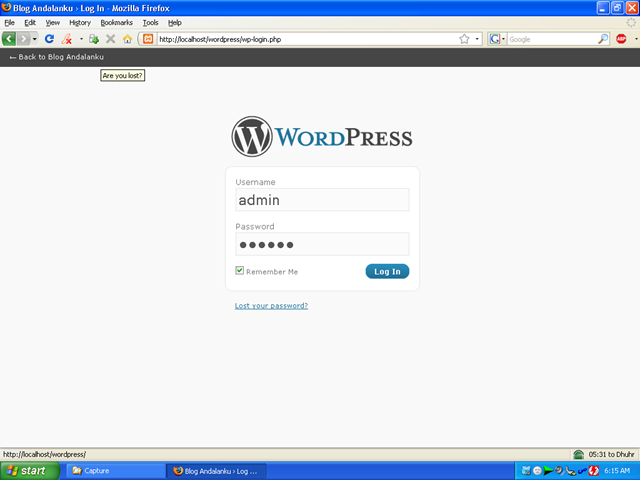The image size is (640, 480).
Task: Click the orange site icon in address bar
Action: (148, 39)
